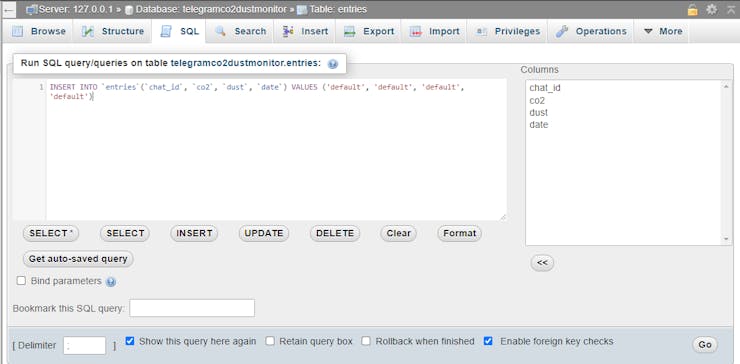Open the Import tab
This screenshot has width=740, height=364.
435,32
